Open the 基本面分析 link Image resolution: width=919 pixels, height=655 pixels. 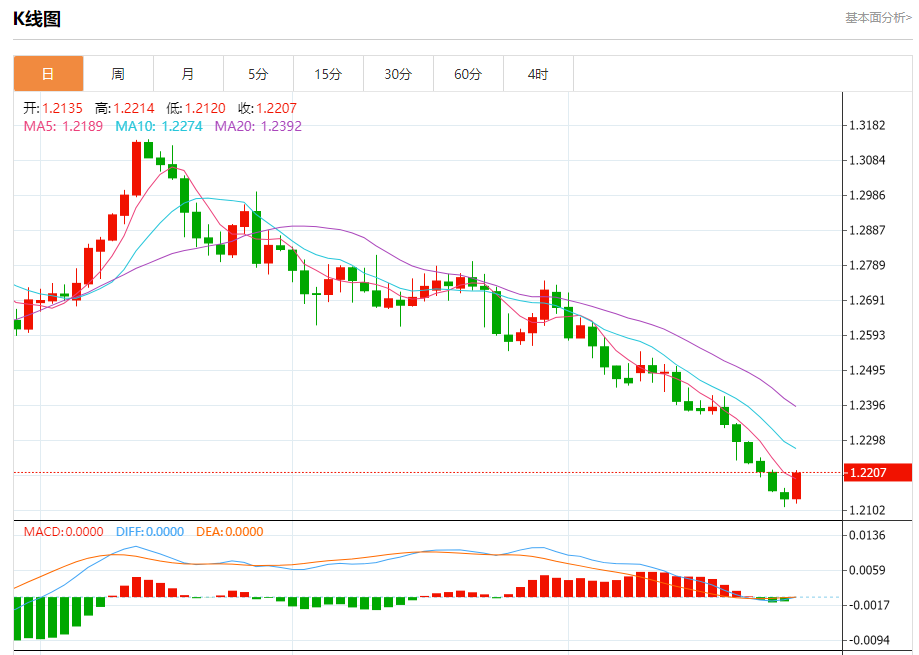coord(878,18)
